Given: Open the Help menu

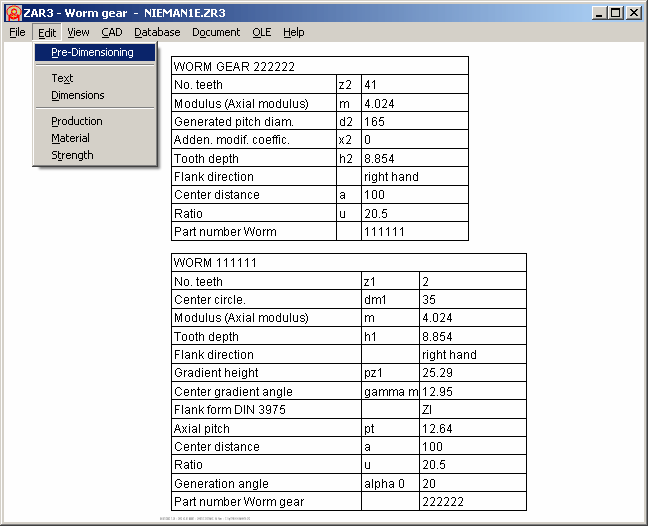Looking at the screenshot, I should 293,32.
